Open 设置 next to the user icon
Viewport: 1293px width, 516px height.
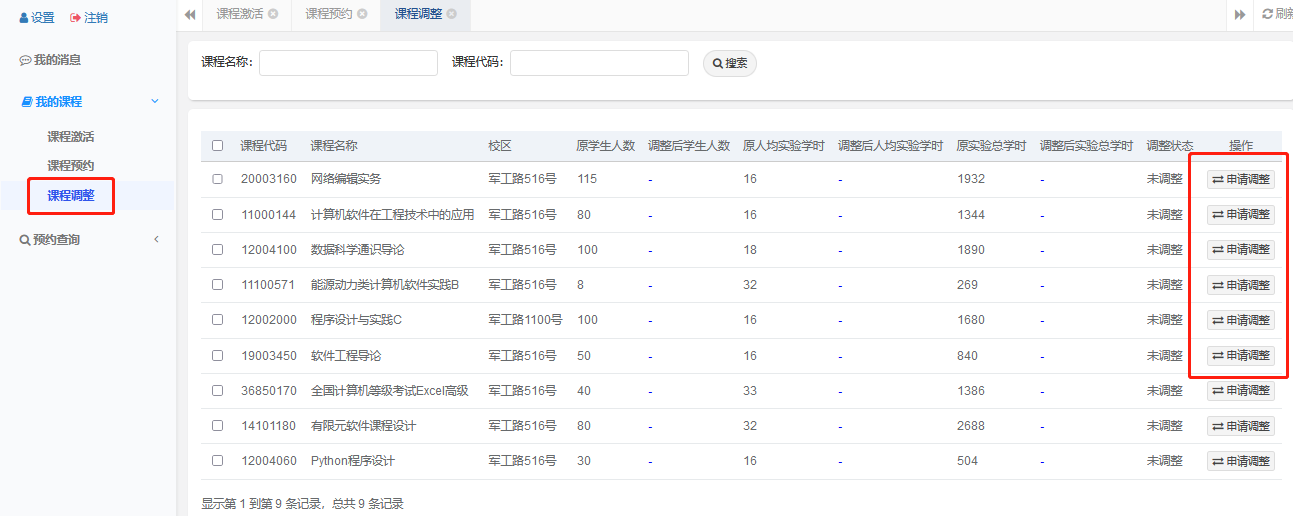point(37,18)
